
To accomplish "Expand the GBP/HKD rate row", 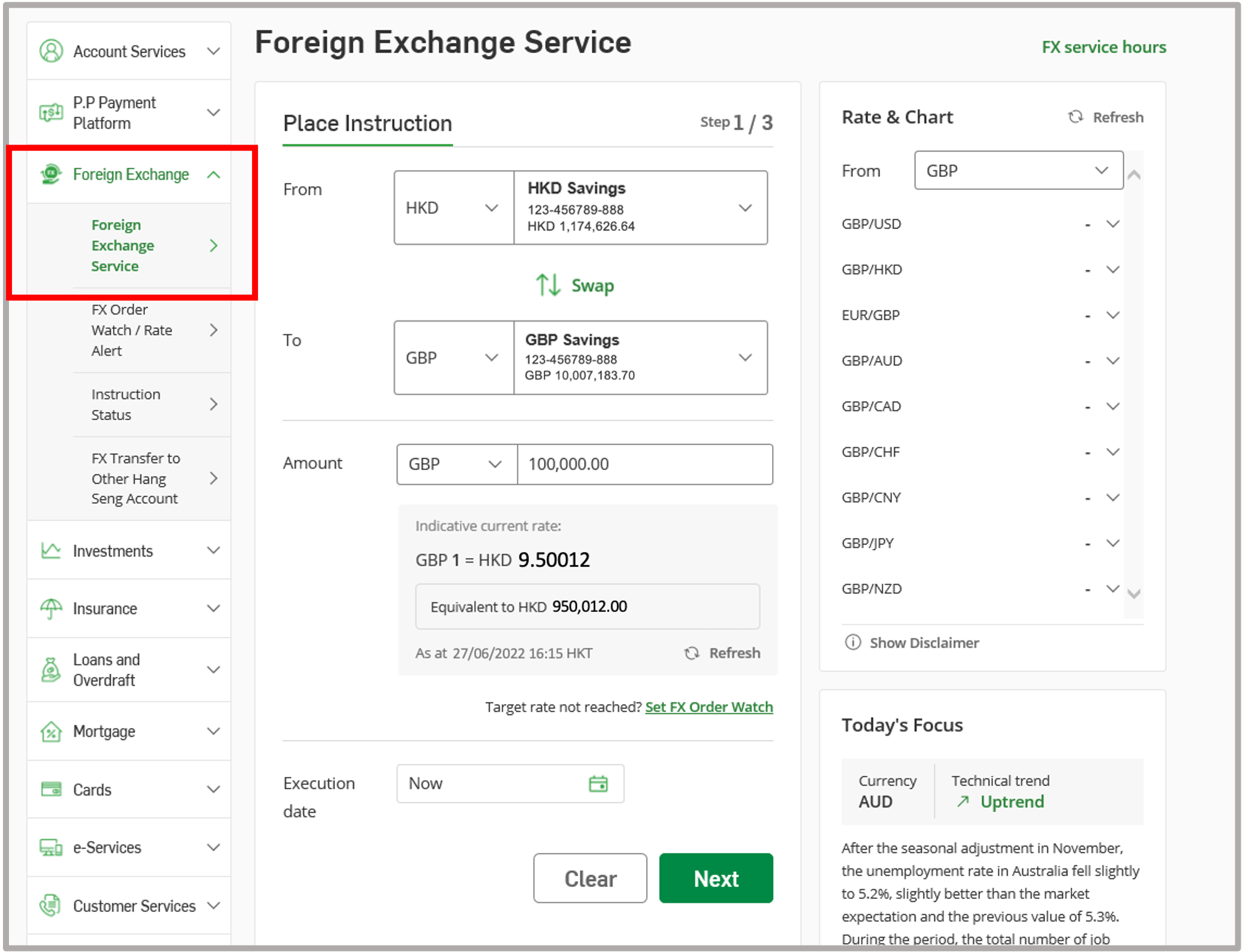I will click(x=1112, y=269).
